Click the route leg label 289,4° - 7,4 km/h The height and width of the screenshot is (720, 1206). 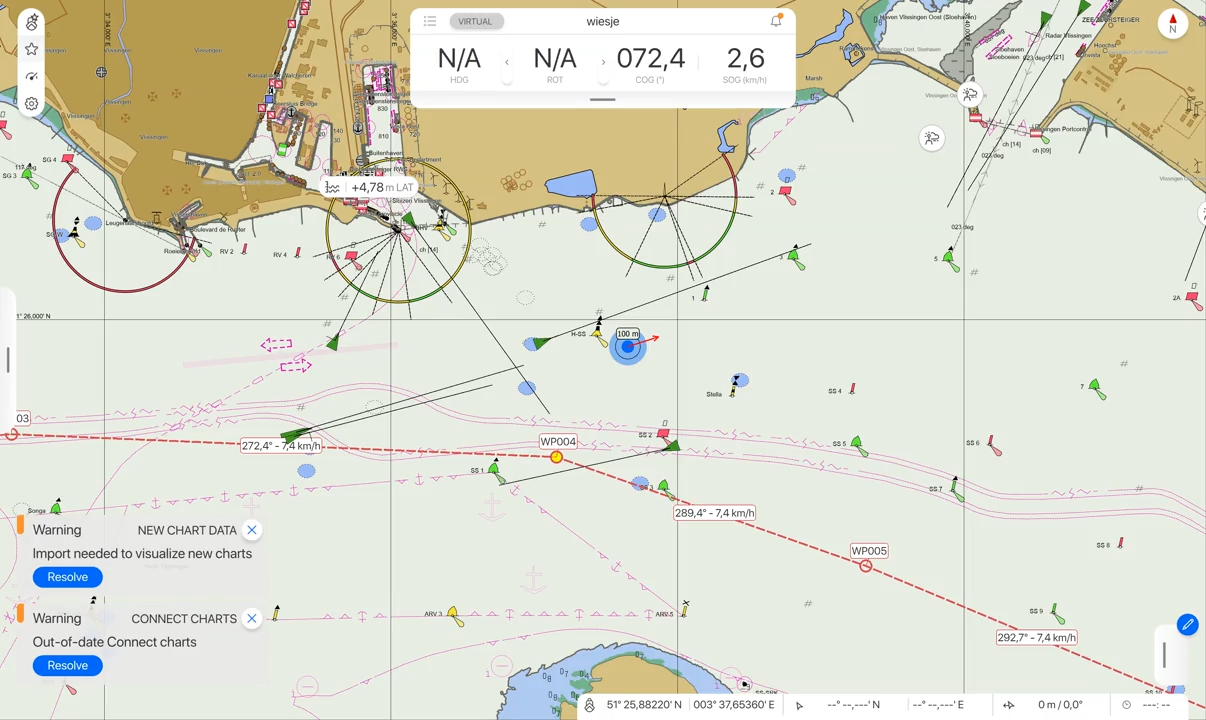[715, 513]
